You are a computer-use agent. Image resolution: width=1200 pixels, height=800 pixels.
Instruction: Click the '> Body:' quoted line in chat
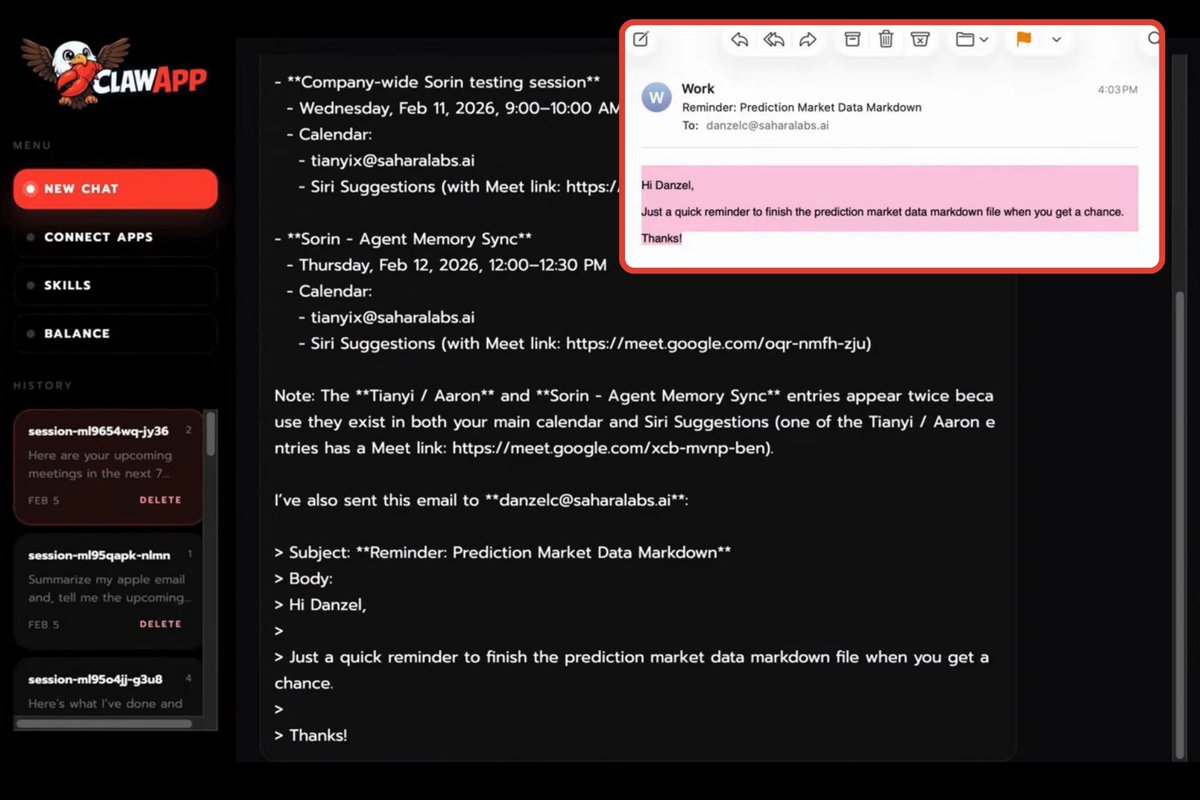point(304,578)
